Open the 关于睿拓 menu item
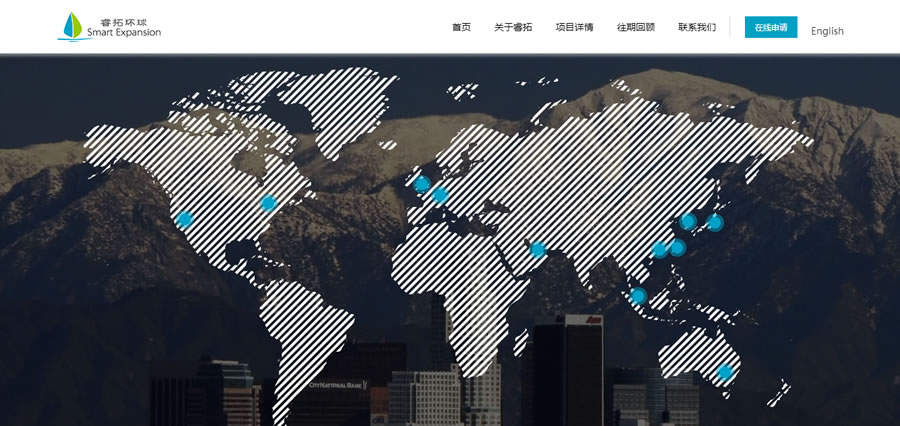 pyautogui.click(x=513, y=28)
